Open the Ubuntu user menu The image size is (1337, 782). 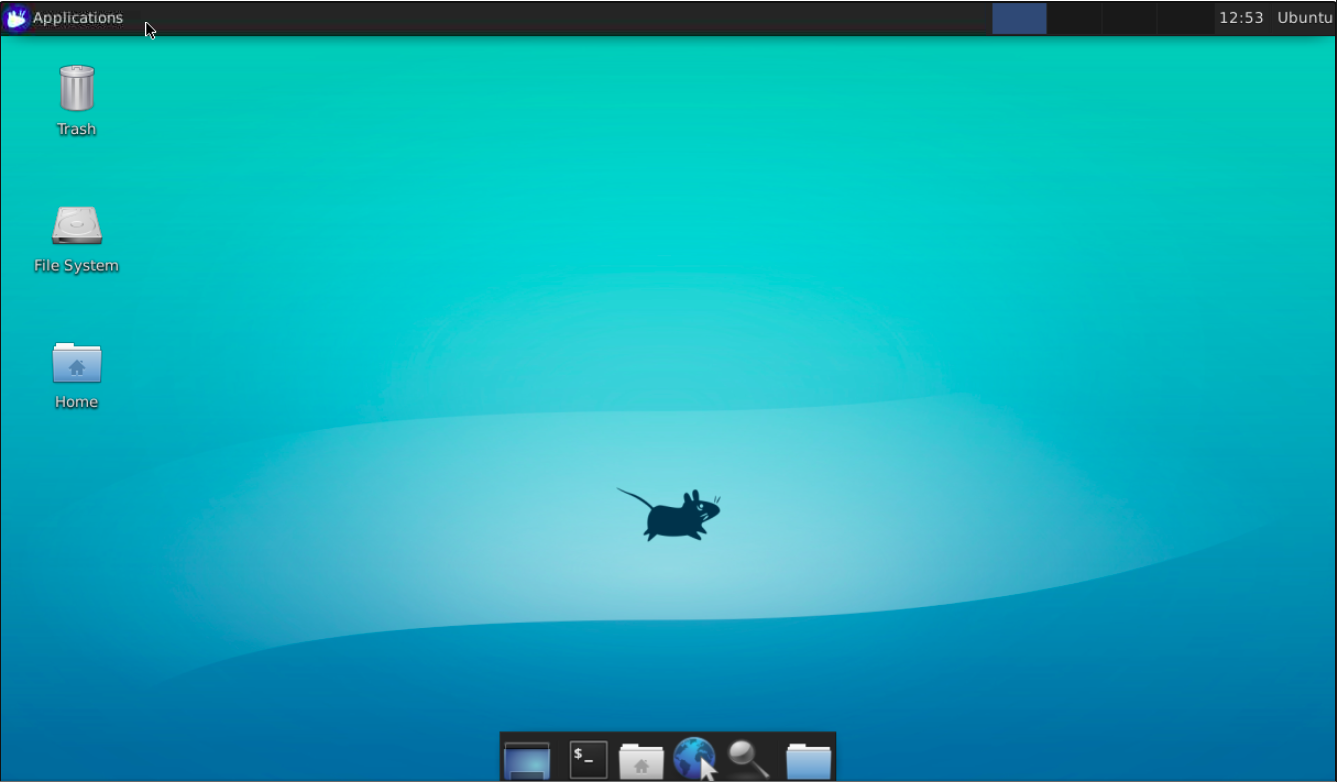[x=1304, y=18]
